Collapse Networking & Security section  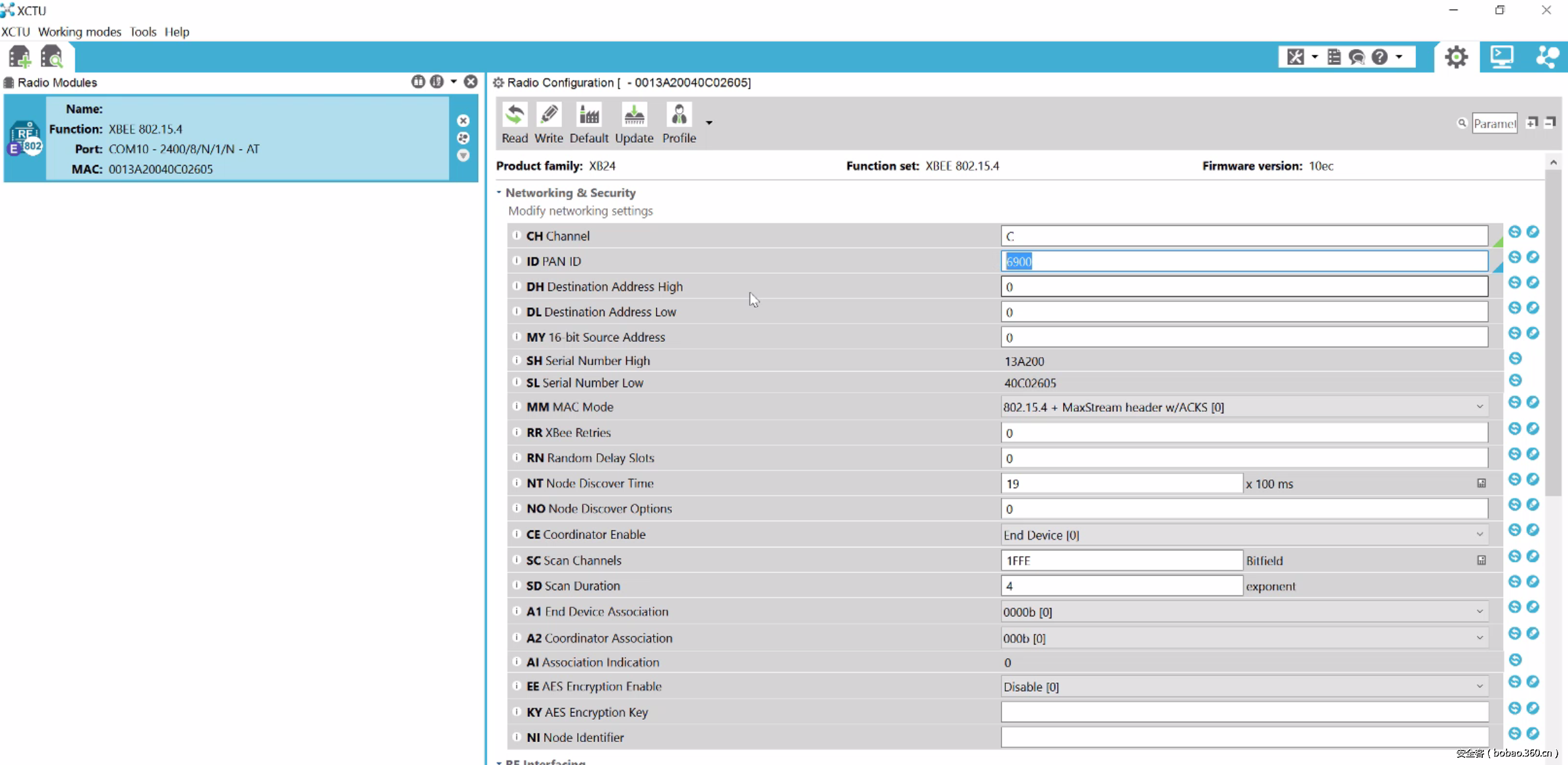point(499,193)
